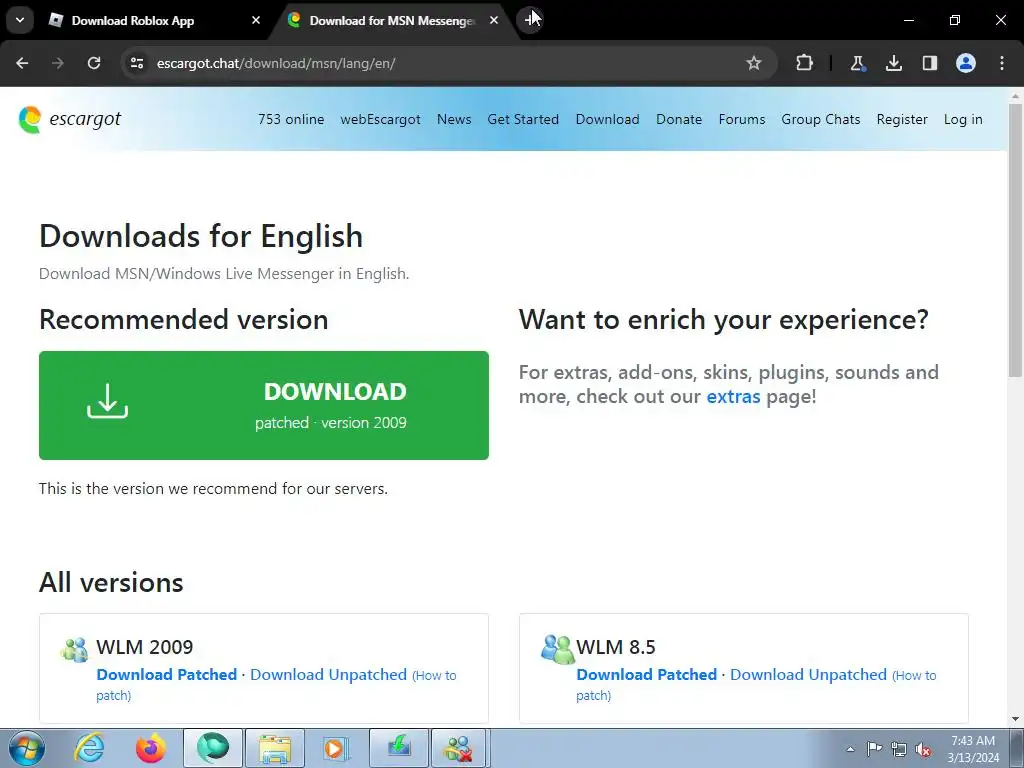Open the Get Started page
The width and height of the screenshot is (1024, 768).
(x=523, y=120)
